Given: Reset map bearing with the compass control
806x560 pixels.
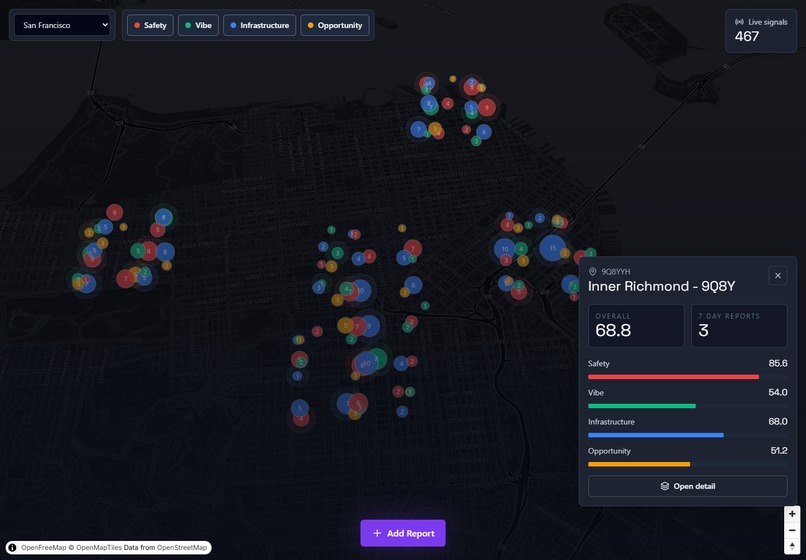Looking at the screenshot, I should pyautogui.click(x=792, y=546).
